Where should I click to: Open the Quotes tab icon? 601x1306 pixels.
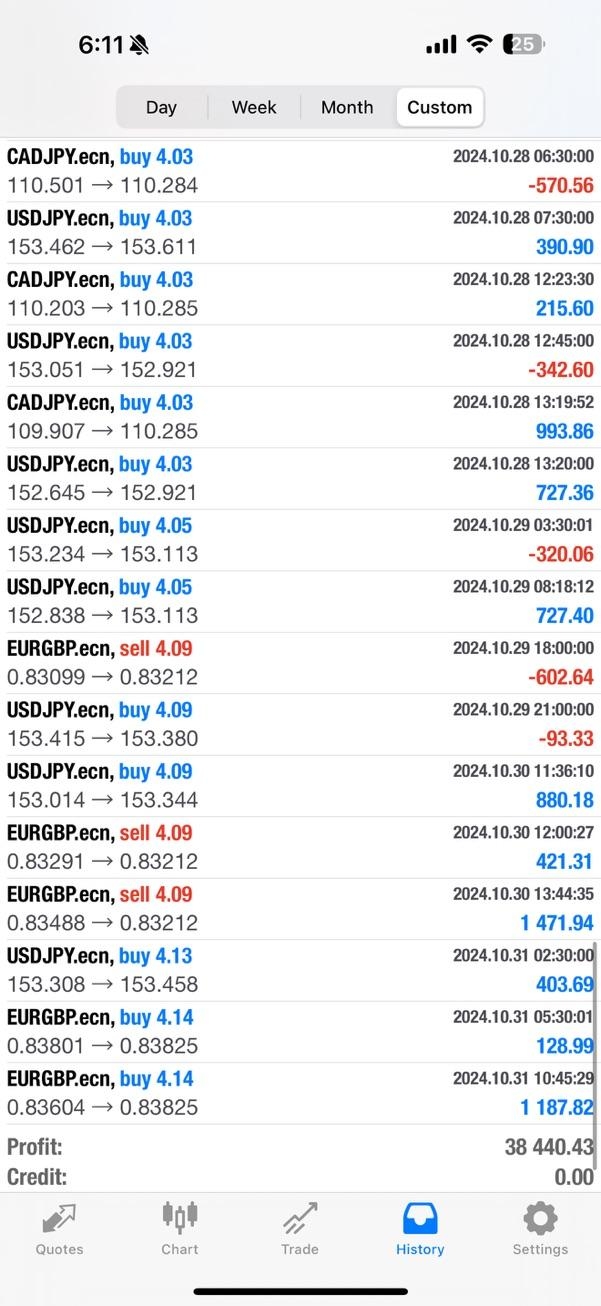click(x=59, y=1219)
